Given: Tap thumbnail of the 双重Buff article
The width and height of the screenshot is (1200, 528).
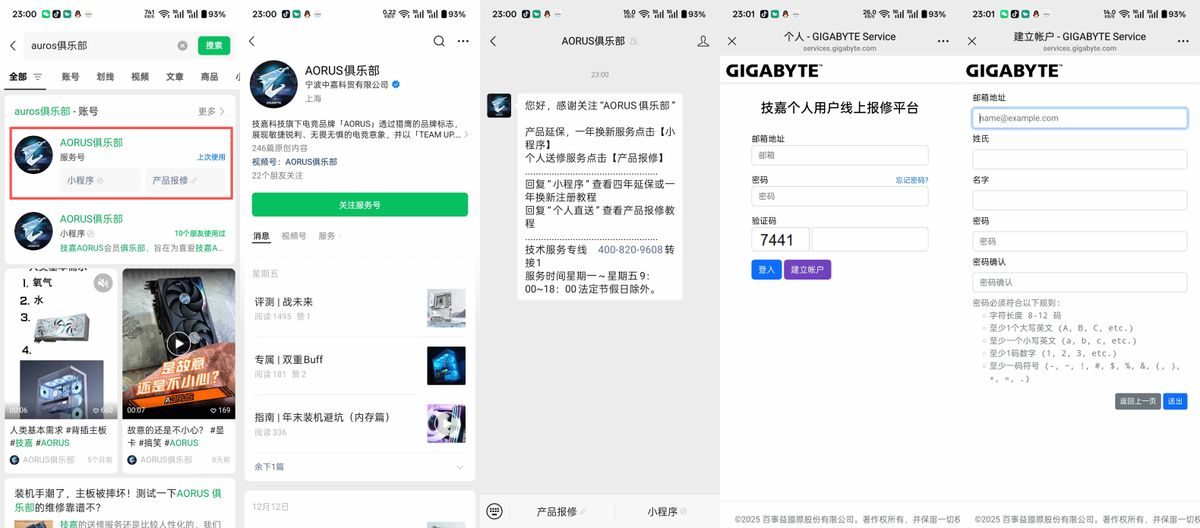Looking at the screenshot, I should 446,366.
